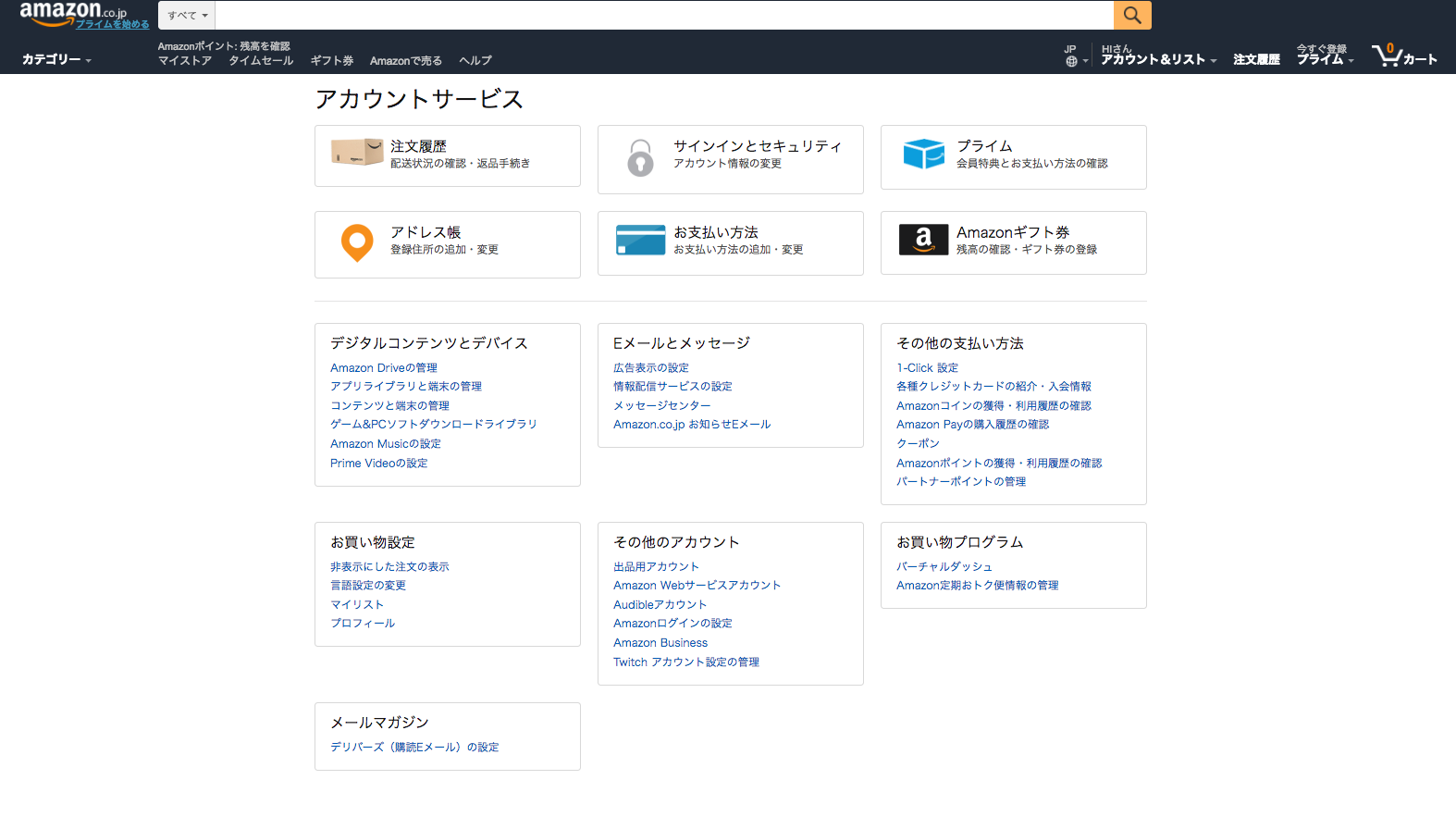Click Twitch アカウント設定の管理 link
1456x817 pixels.
point(686,662)
